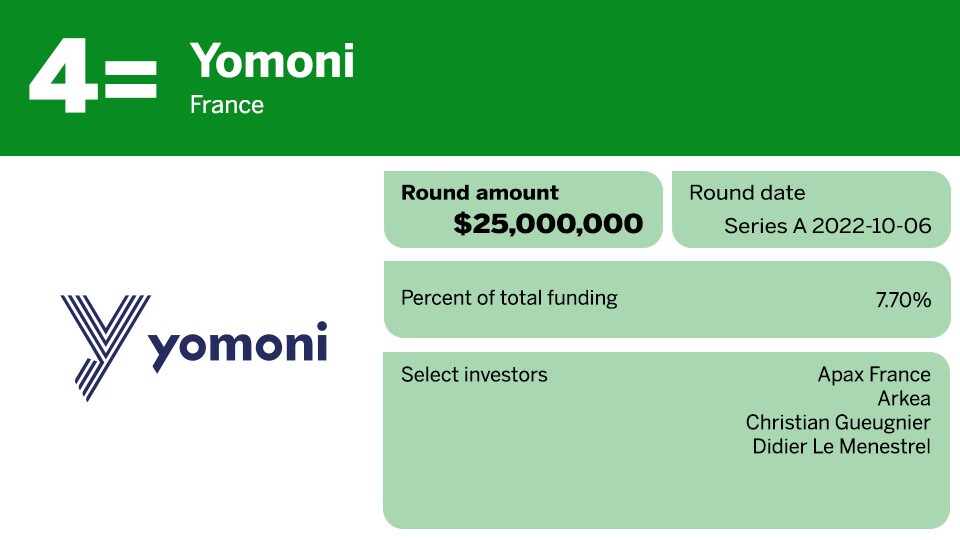Click the digit 4 in the rank

(64, 77)
